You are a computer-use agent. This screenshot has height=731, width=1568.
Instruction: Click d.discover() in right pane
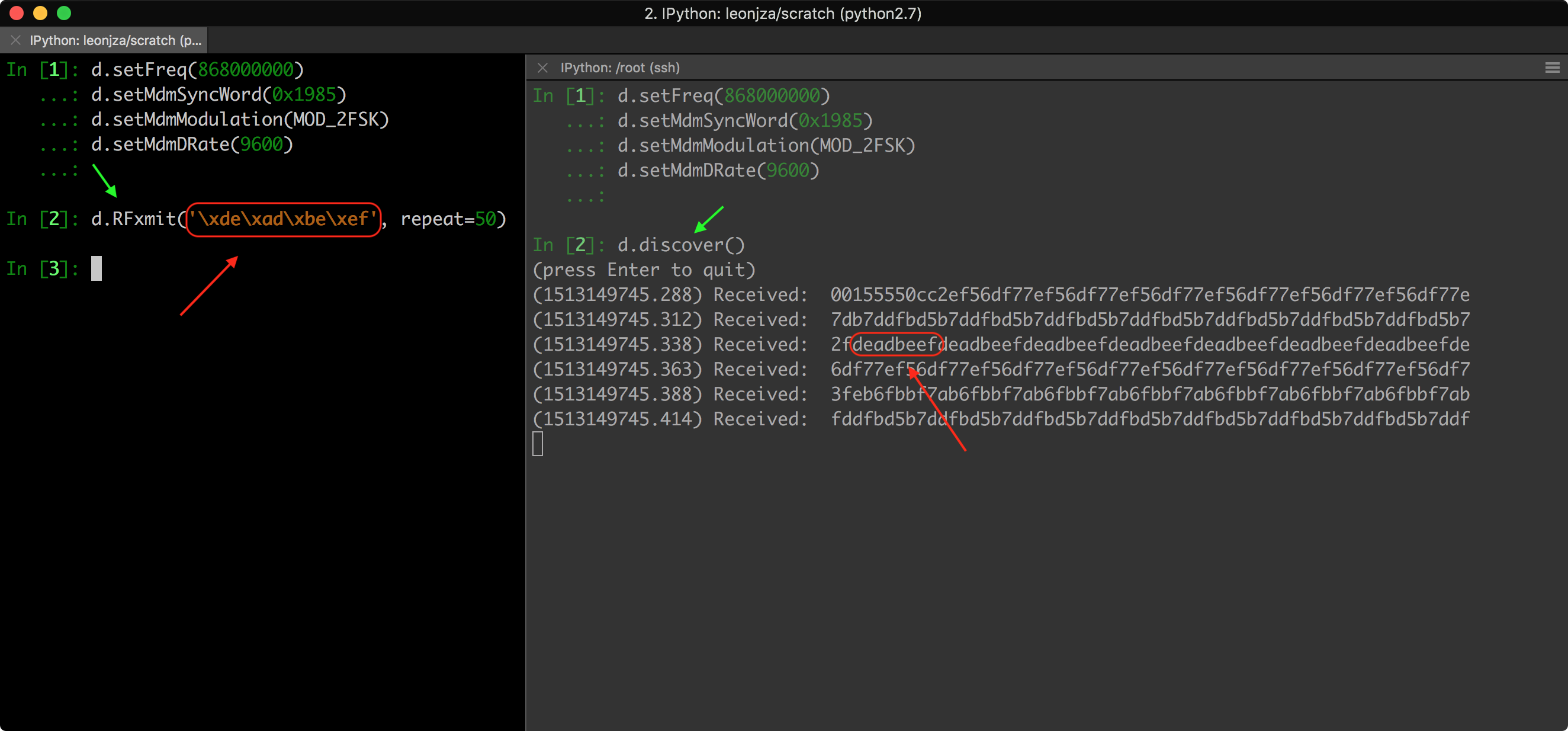pyautogui.click(x=680, y=245)
